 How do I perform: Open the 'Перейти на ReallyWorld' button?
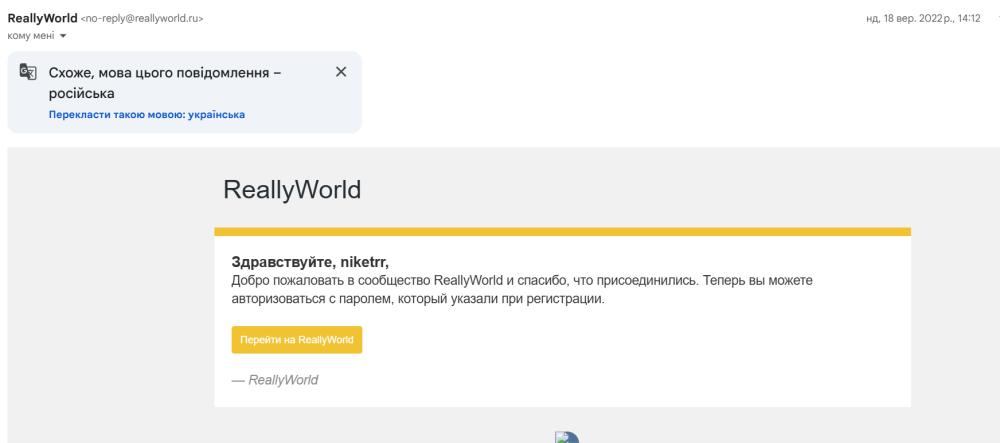(x=297, y=340)
